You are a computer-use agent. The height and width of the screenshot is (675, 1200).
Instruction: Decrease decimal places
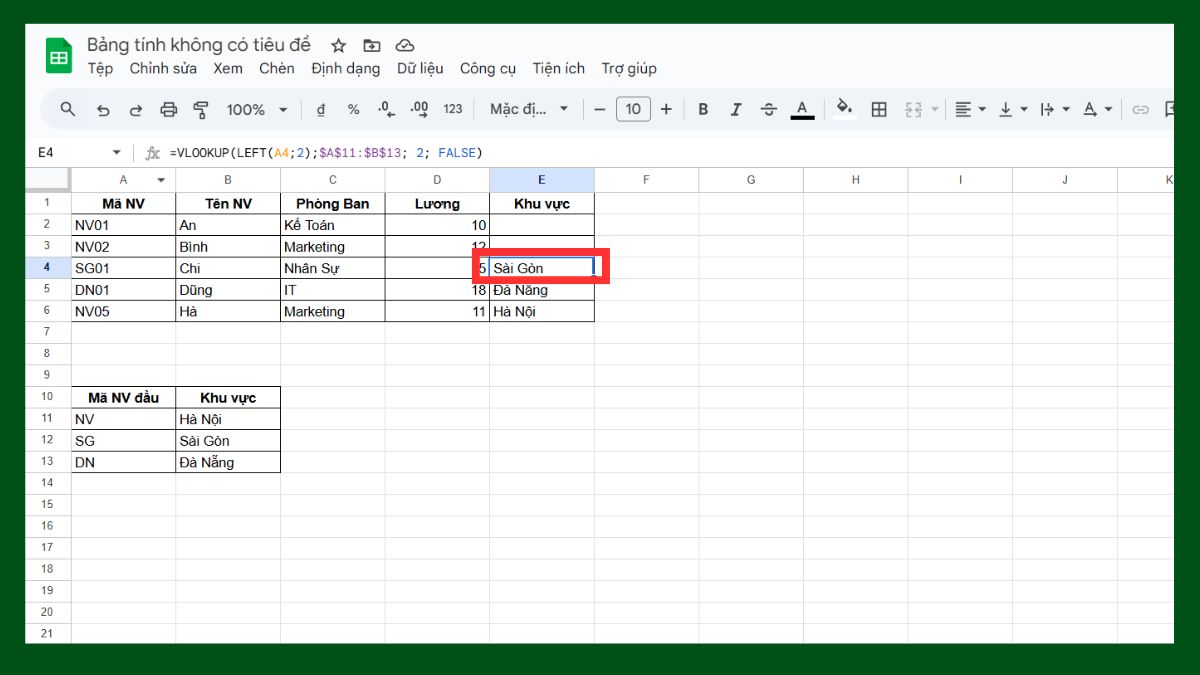click(385, 109)
